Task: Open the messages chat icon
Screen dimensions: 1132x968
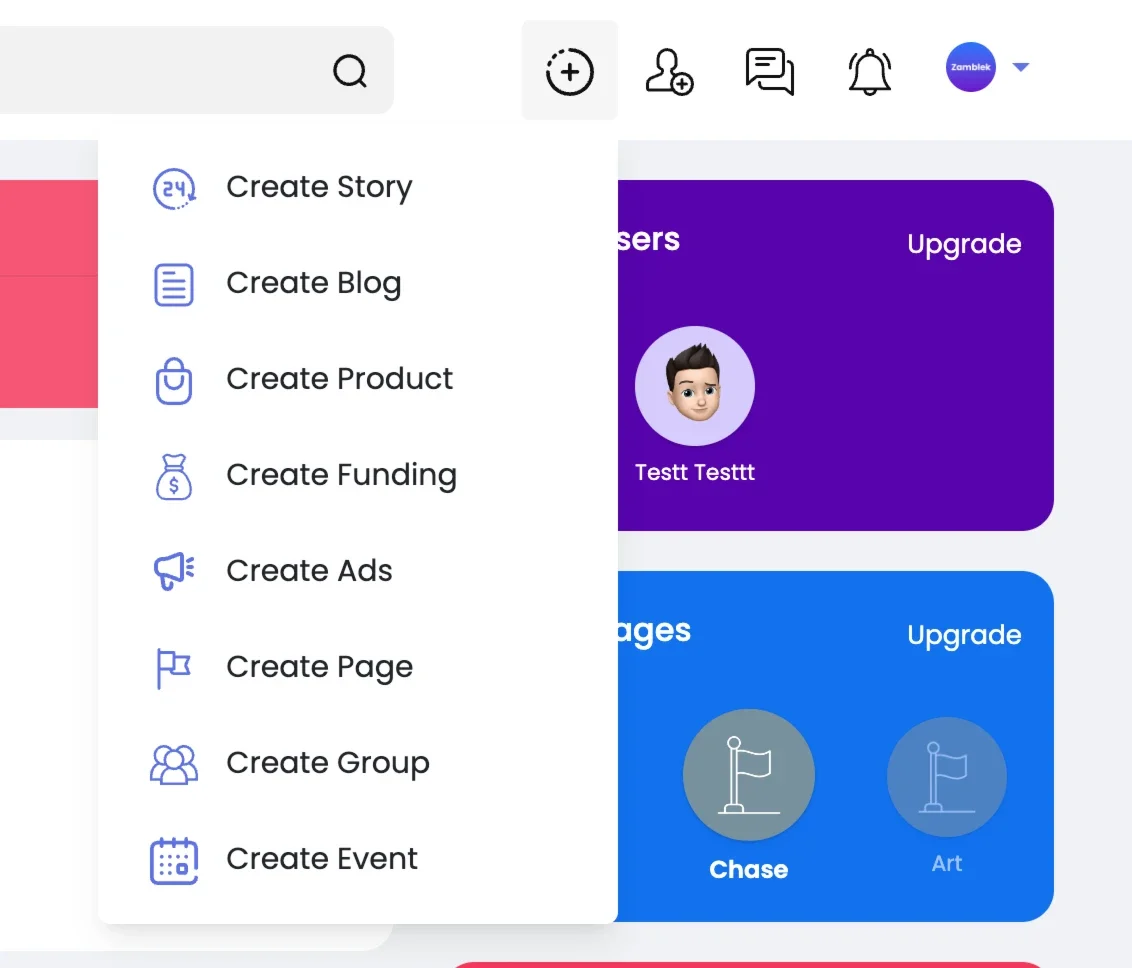Action: 770,71
